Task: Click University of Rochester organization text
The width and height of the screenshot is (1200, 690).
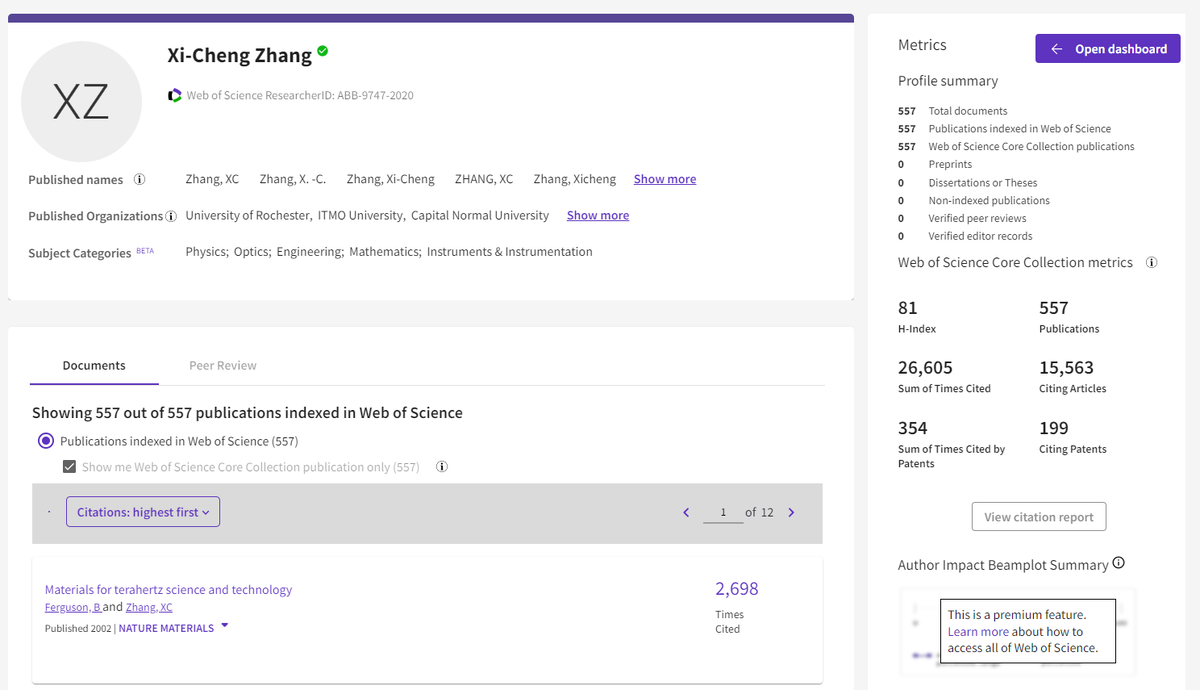Action: click(x=249, y=216)
